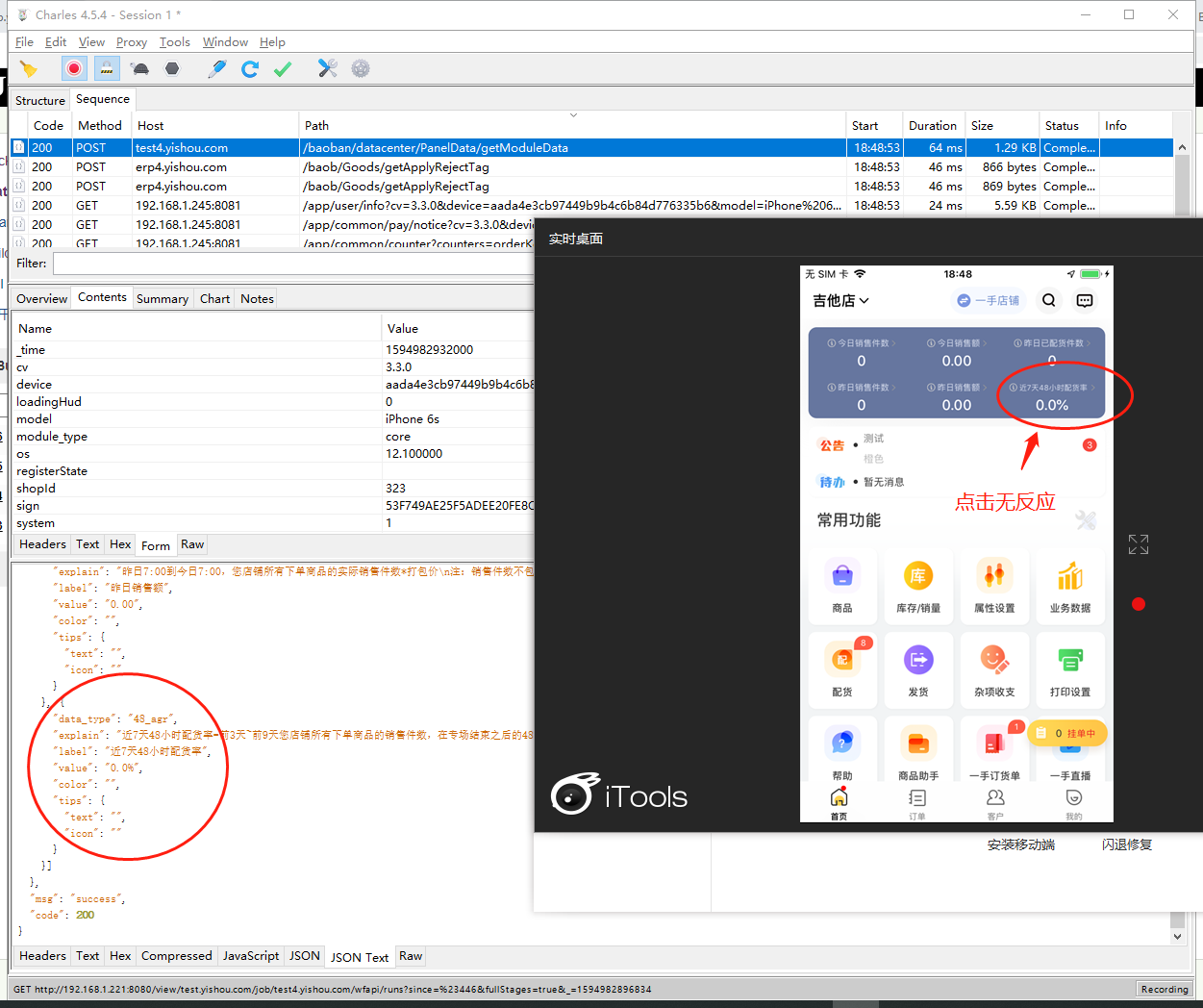Switch to the Structure tab
Image resolution: width=1203 pixels, height=1008 pixels.
pos(40,100)
